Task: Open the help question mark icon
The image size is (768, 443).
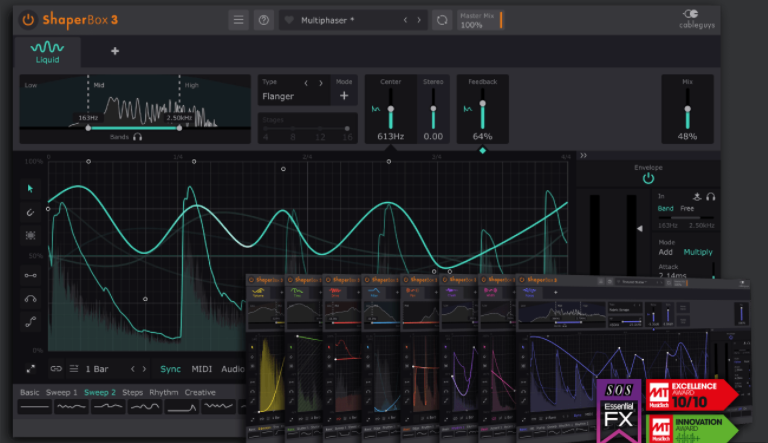Action: tap(264, 20)
